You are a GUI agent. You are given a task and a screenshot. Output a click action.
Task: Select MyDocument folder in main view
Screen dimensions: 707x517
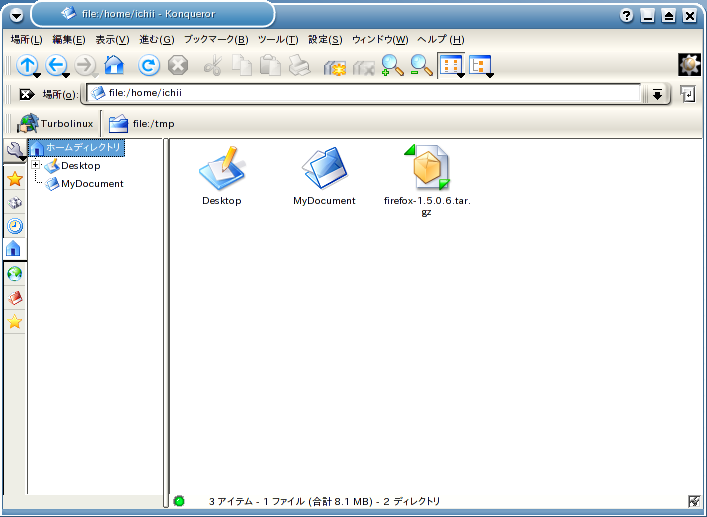coord(324,176)
